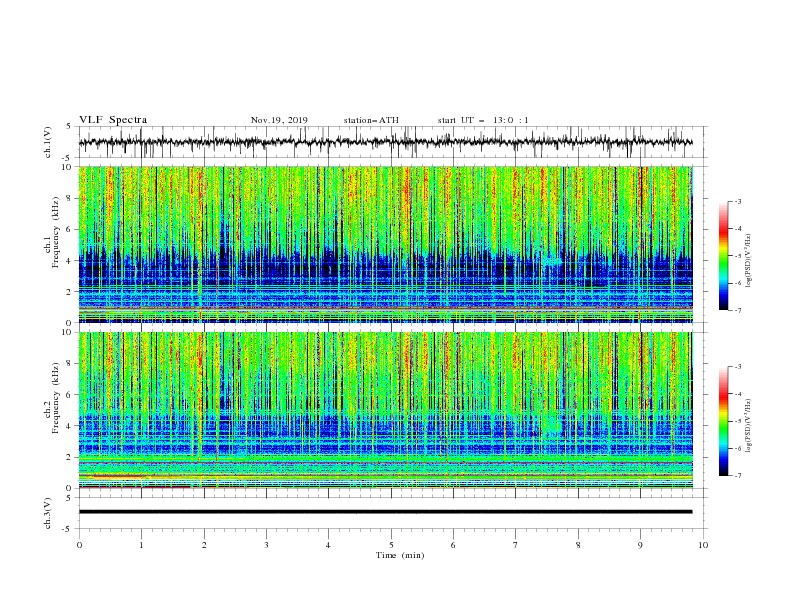Click the "2" tick on the time axis

point(204,545)
